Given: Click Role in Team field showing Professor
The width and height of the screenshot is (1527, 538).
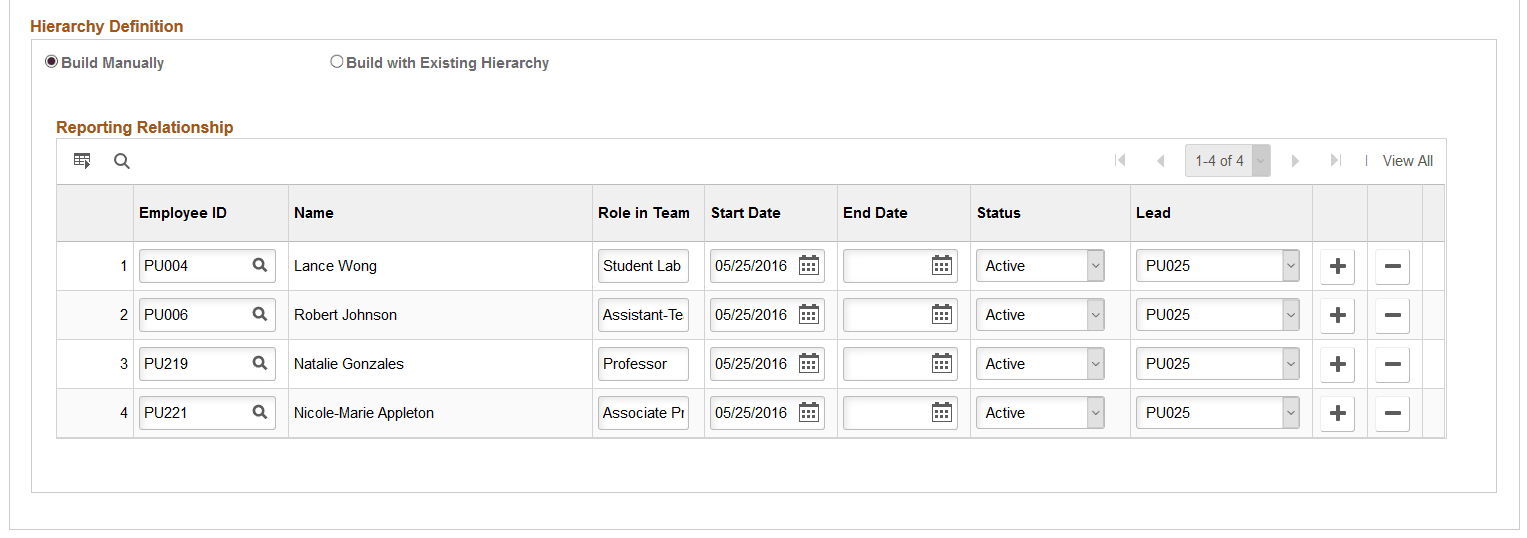Looking at the screenshot, I should coord(642,364).
